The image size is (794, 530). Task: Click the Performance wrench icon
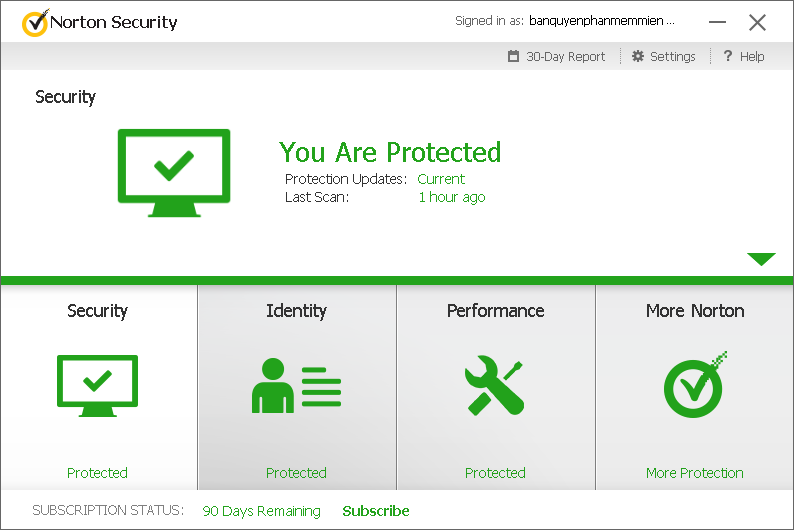(x=495, y=385)
